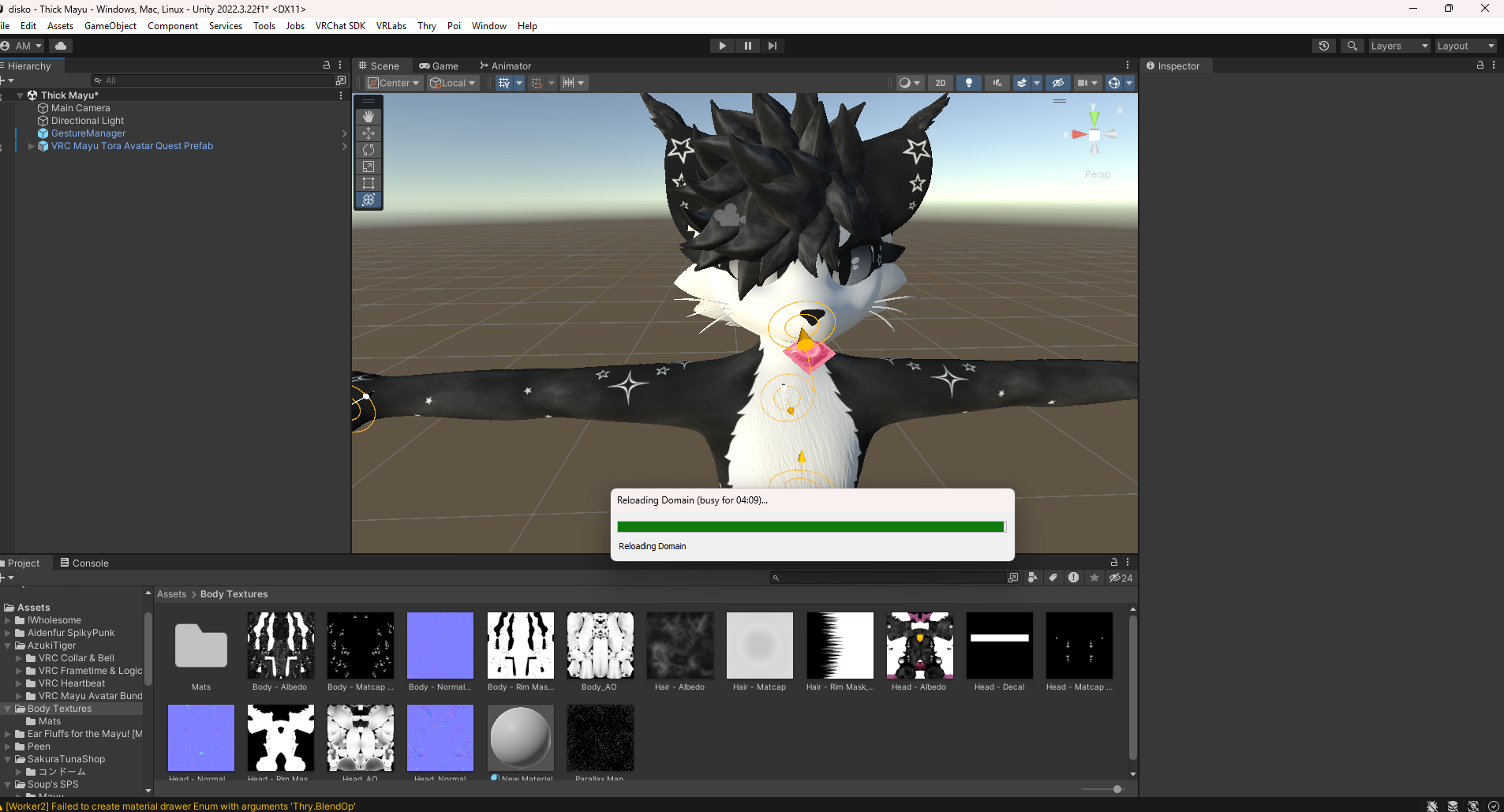Click the Pause button
Viewport: 1504px width, 812px height.
pyautogui.click(x=747, y=46)
